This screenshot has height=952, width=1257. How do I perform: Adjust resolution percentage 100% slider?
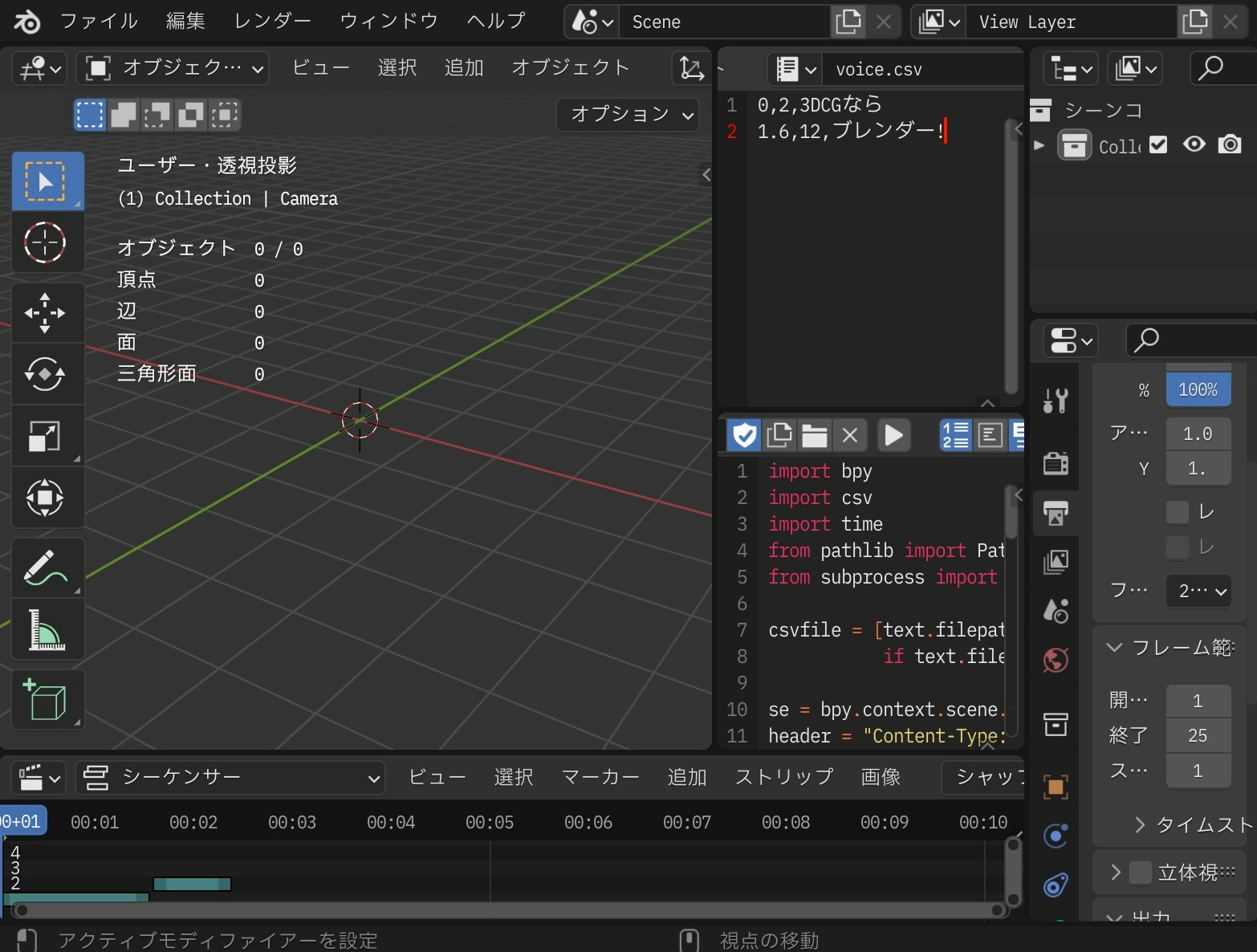click(1198, 389)
